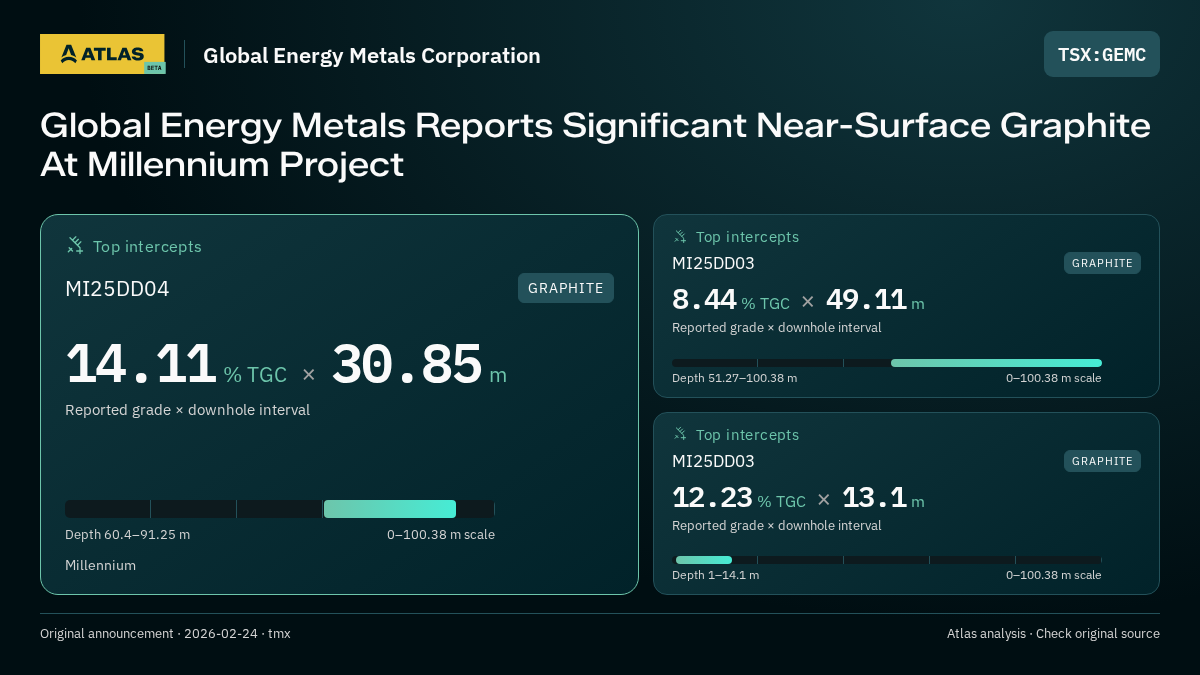Click the 14.11 % TGC grade value

point(176,365)
